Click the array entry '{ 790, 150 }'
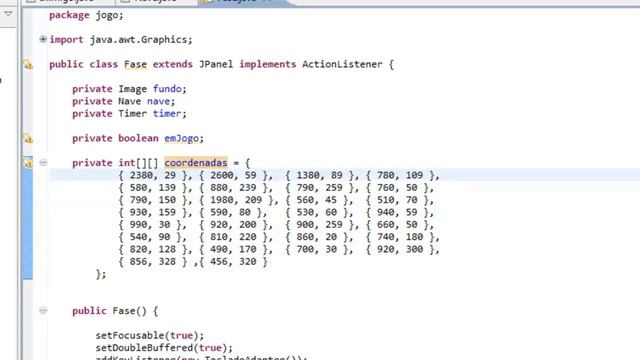This screenshot has width=640, height=360. [x=153, y=200]
